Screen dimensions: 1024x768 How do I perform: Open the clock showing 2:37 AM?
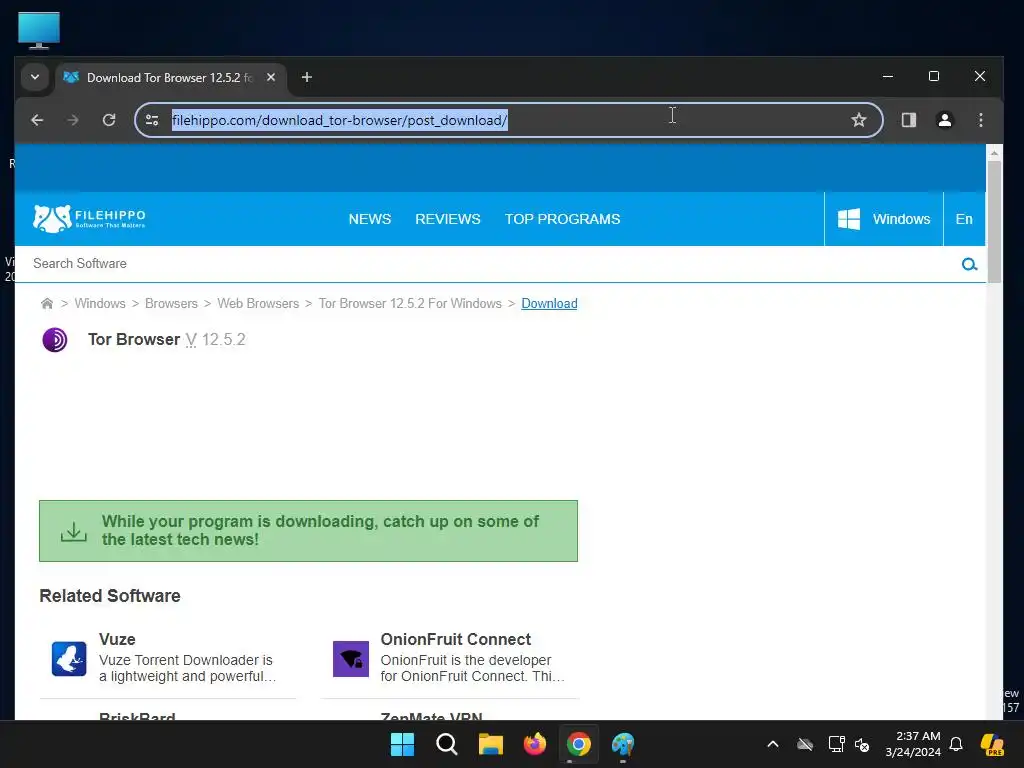(913, 744)
